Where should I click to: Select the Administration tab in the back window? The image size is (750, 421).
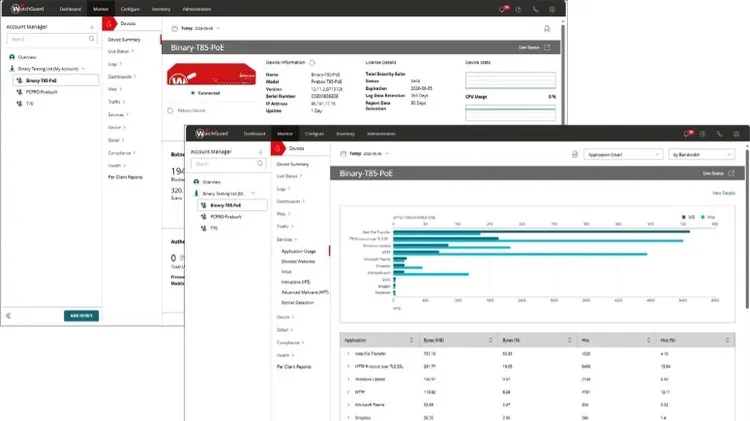(197, 9)
